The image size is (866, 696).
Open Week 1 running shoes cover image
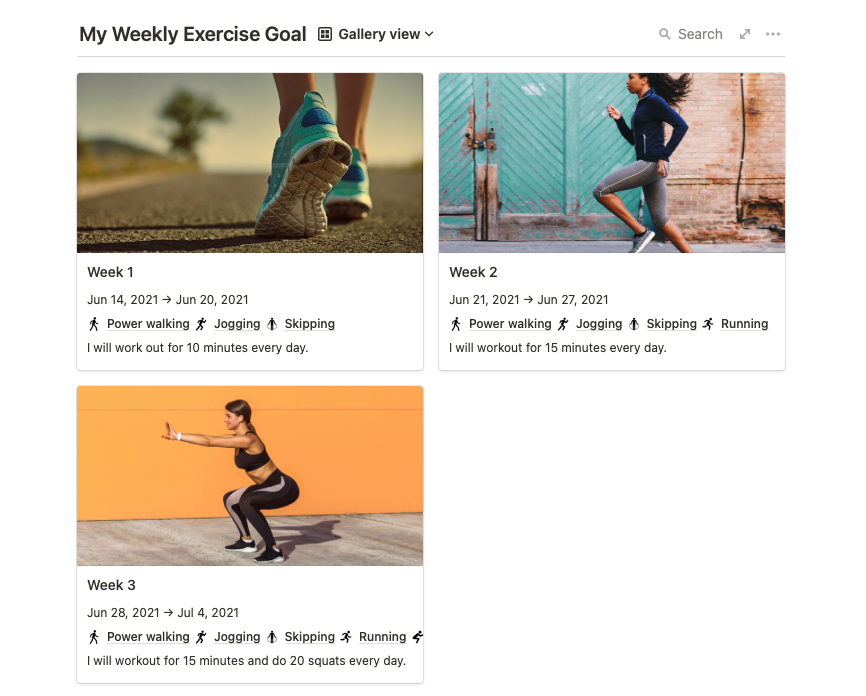[x=250, y=162]
